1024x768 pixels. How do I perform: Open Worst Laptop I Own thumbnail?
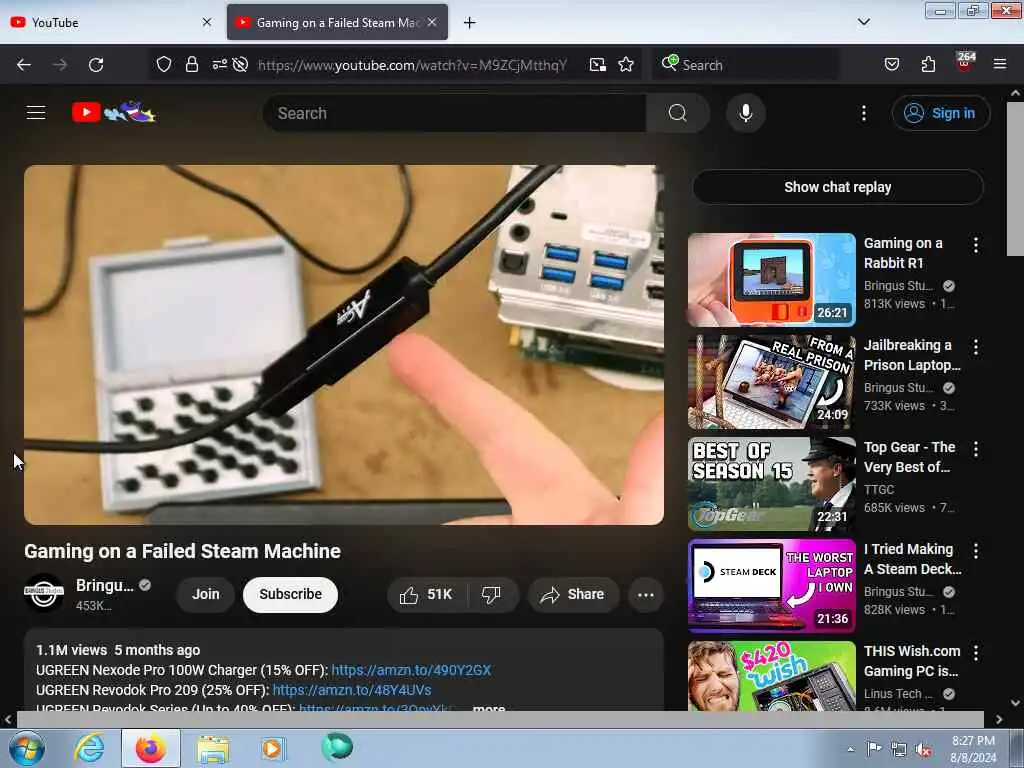click(771, 585)
